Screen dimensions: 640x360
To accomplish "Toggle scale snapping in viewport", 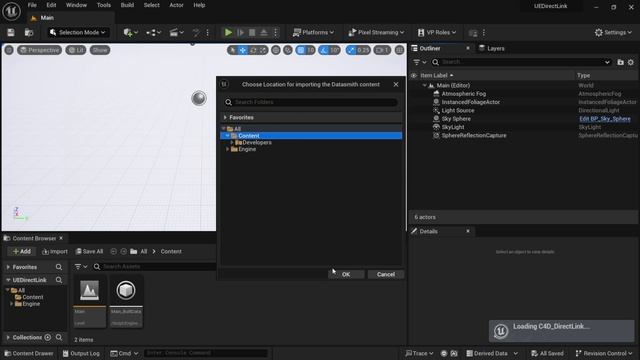I will click(351, 50).
